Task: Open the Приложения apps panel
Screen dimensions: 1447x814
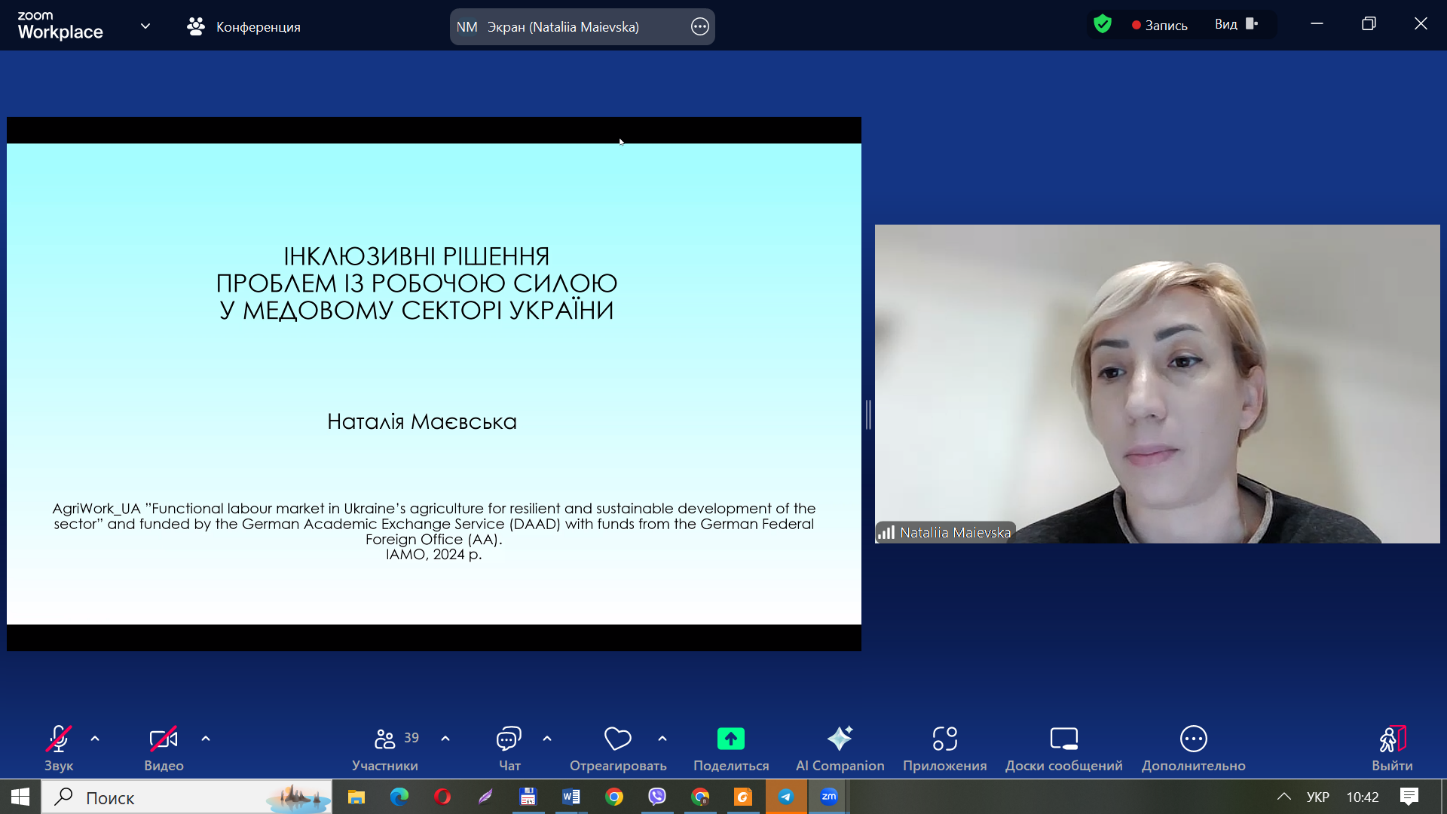Action: [x=945, y=748]
